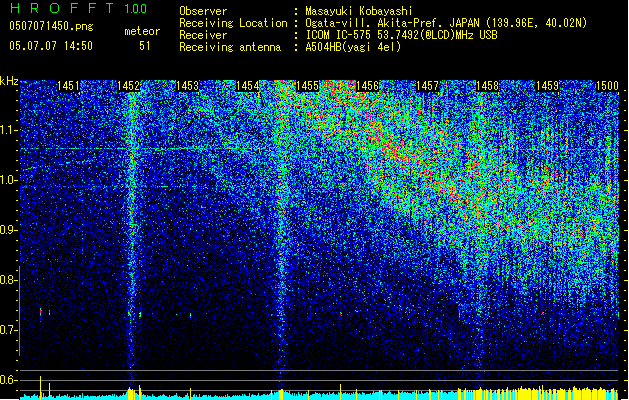Click the 1455 time marker

(307, 86)
